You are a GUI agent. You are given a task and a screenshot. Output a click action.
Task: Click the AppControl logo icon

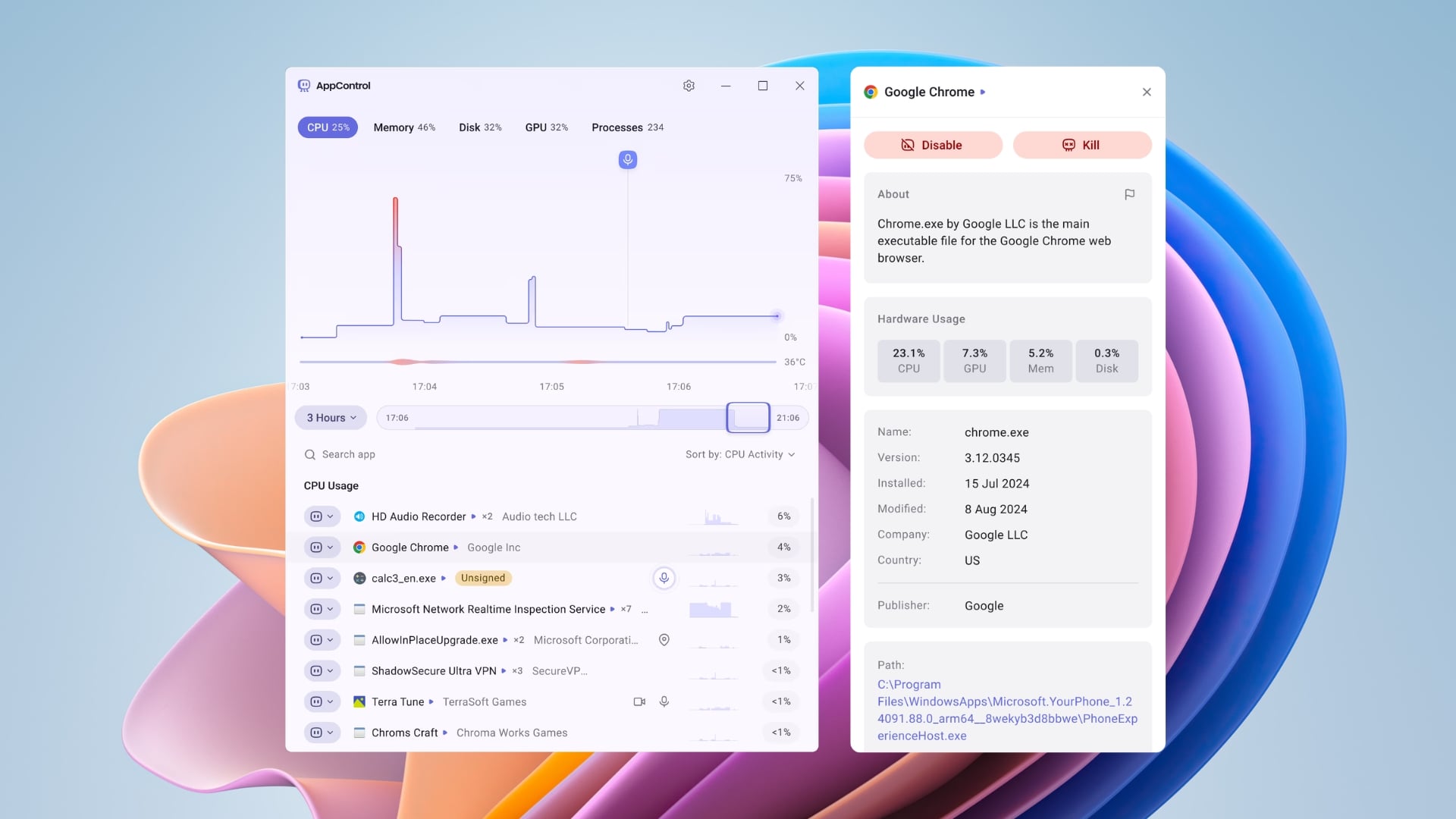(x=304, y=86)
